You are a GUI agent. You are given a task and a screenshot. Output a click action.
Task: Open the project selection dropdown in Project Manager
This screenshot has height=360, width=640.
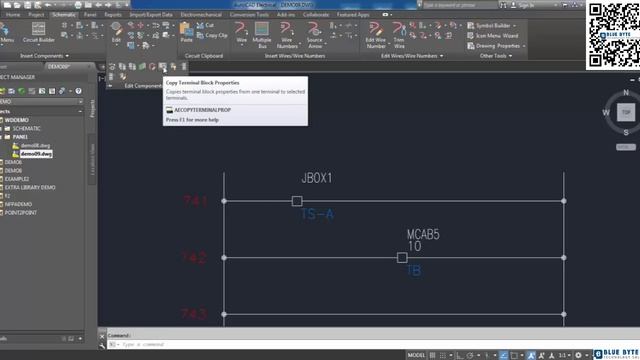pos(80,101)
